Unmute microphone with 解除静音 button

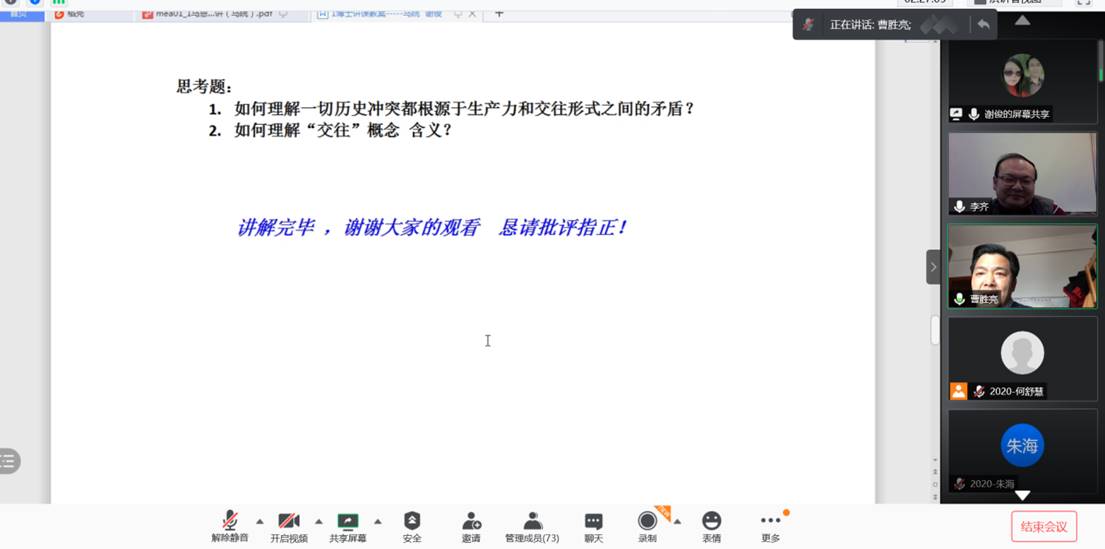pyautogui.click(x=229, y=525)
